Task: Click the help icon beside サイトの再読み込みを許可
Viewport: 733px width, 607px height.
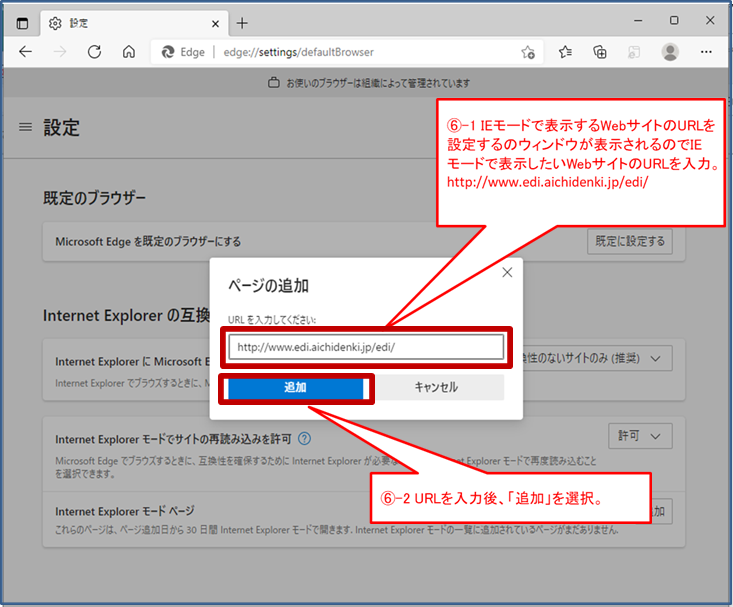Action: [304, 439]
